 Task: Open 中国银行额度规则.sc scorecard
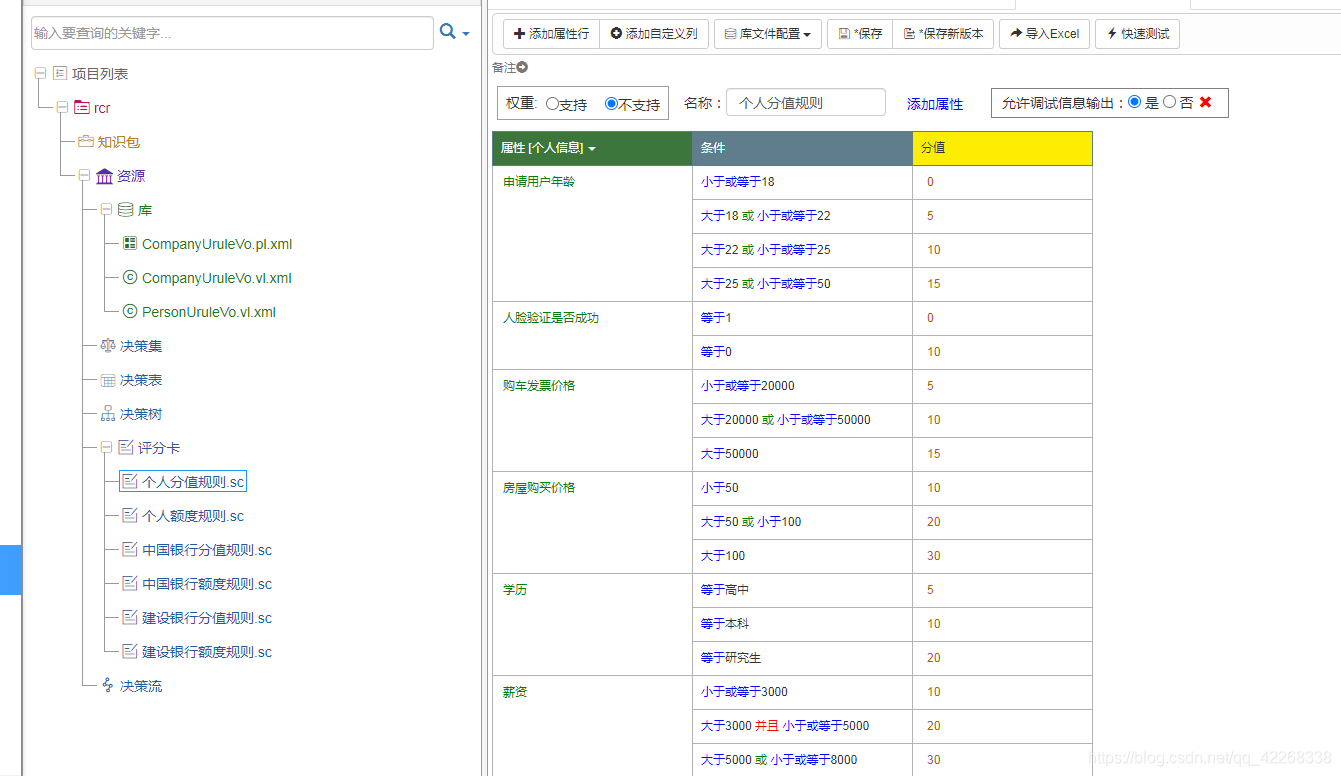(207, 584)
